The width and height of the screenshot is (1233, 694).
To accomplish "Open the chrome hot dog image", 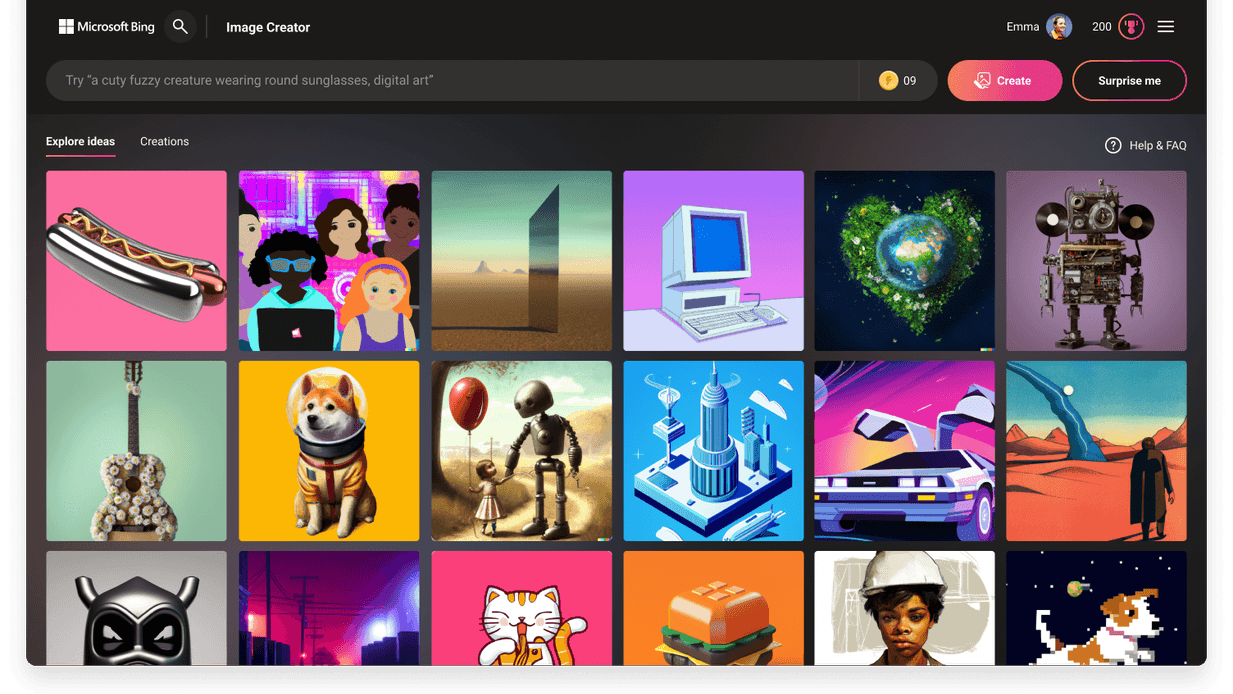I will point(136,260).
